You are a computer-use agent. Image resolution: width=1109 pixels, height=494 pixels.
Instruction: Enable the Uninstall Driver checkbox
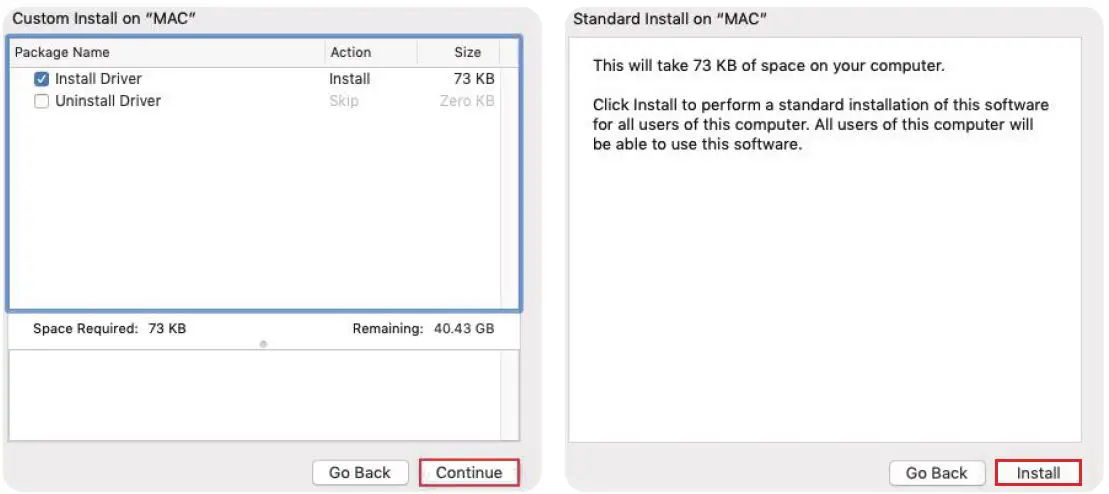pyautogui.click(x=42, y=101)
